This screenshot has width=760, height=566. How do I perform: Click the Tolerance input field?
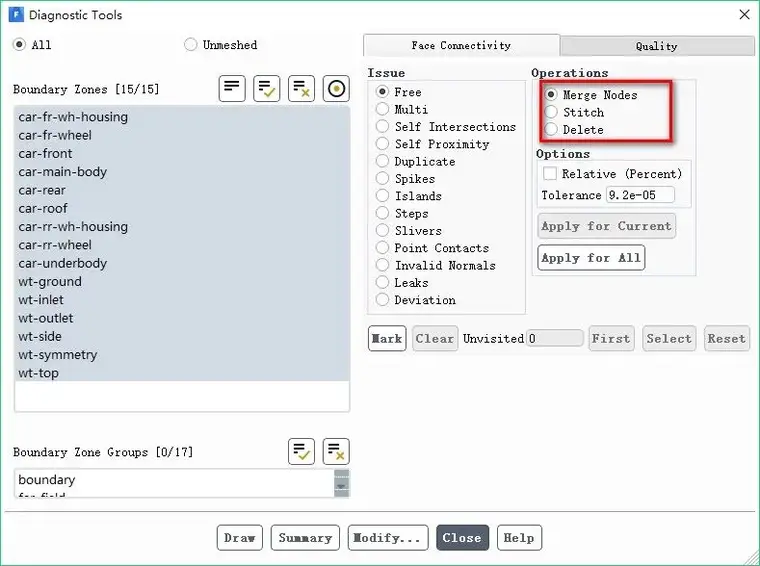tap(640, 195)
